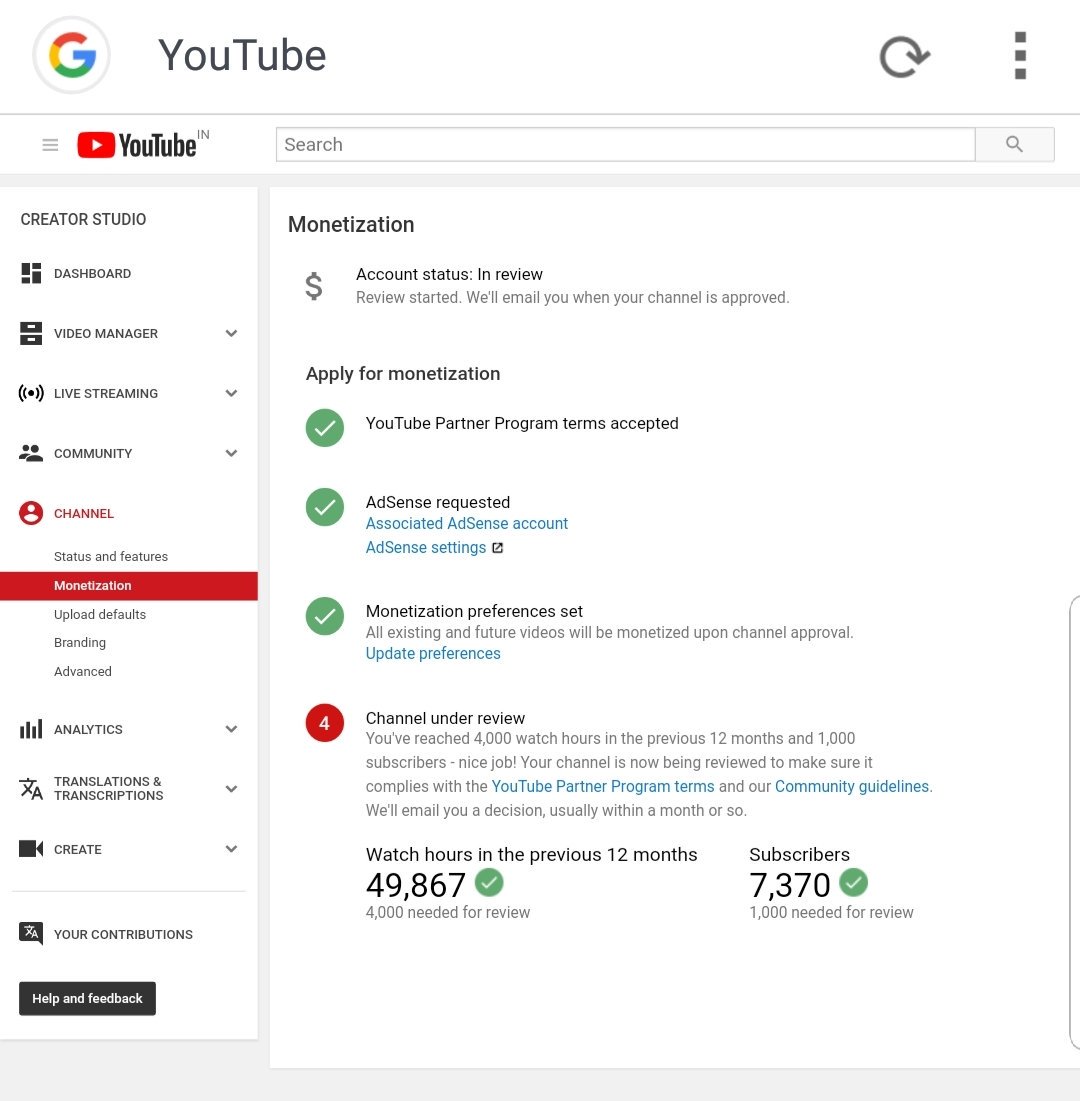Open Status and features page

click(x=111, y=556)
